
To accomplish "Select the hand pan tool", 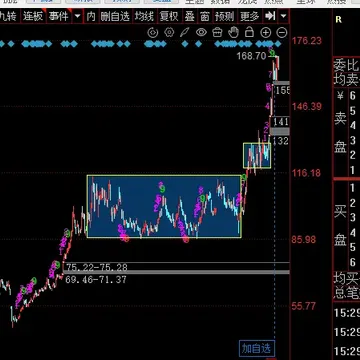I will (x=234, y=32).
